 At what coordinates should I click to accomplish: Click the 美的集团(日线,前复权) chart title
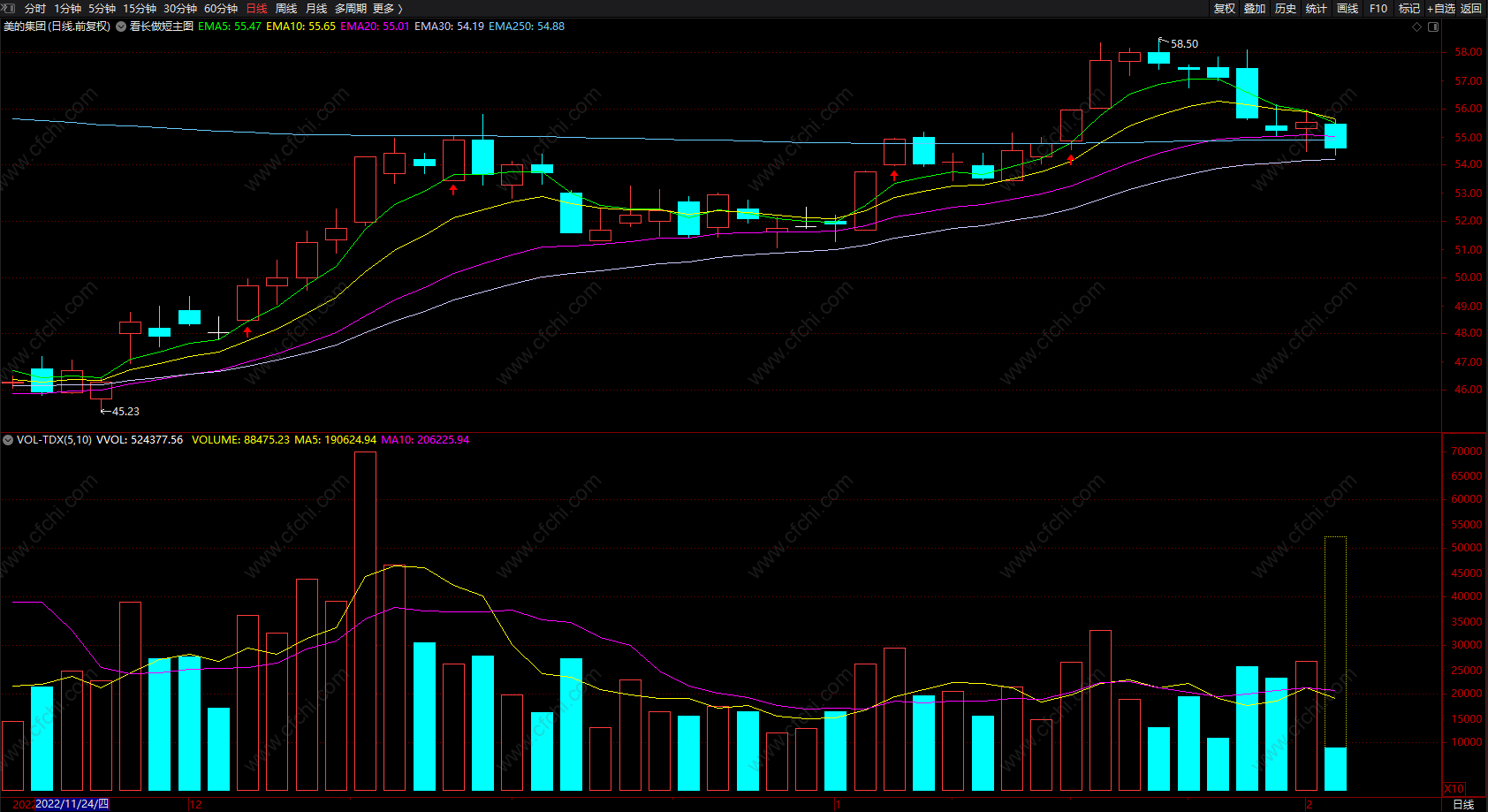pos(57,27)
